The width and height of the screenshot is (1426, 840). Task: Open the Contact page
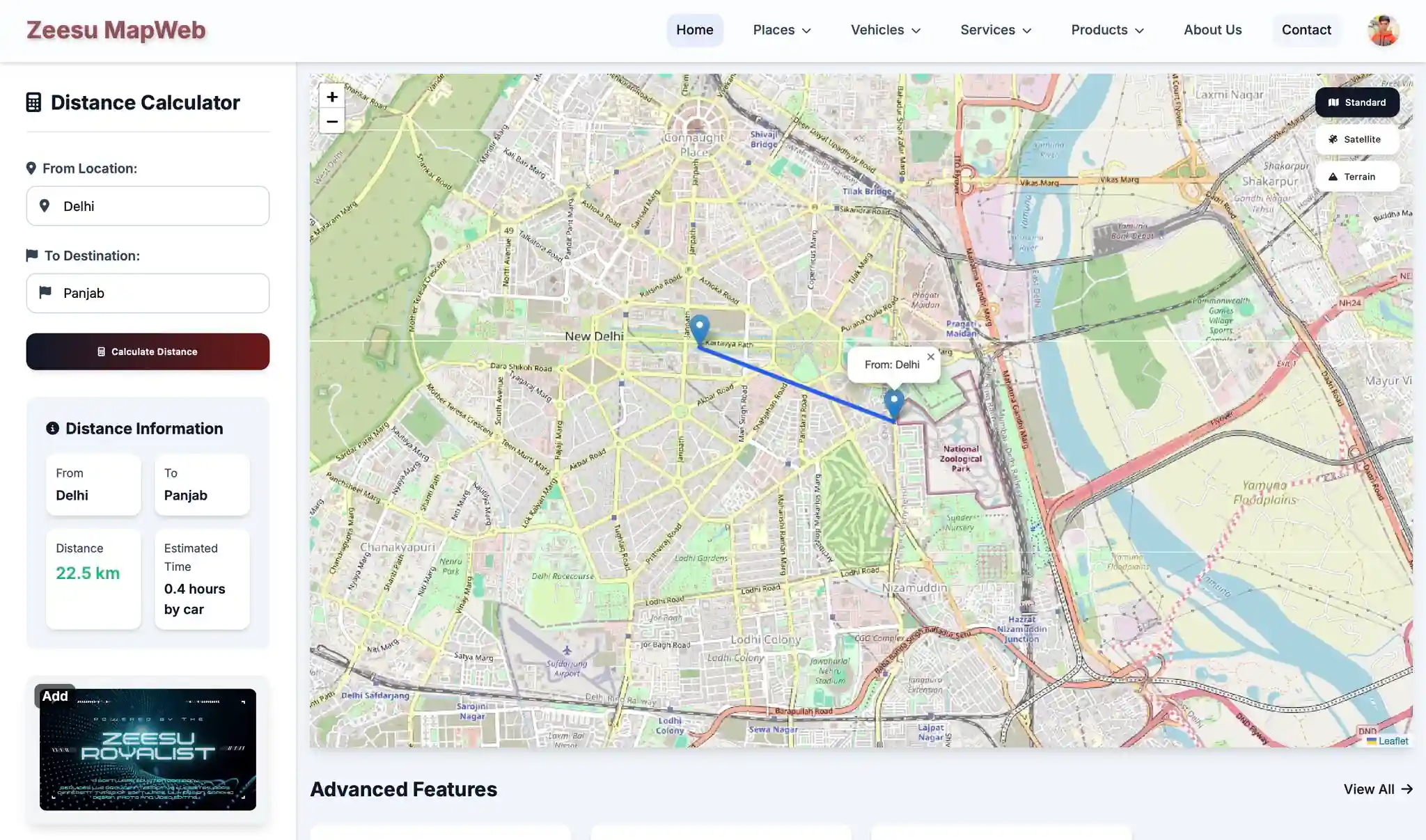1306,30
